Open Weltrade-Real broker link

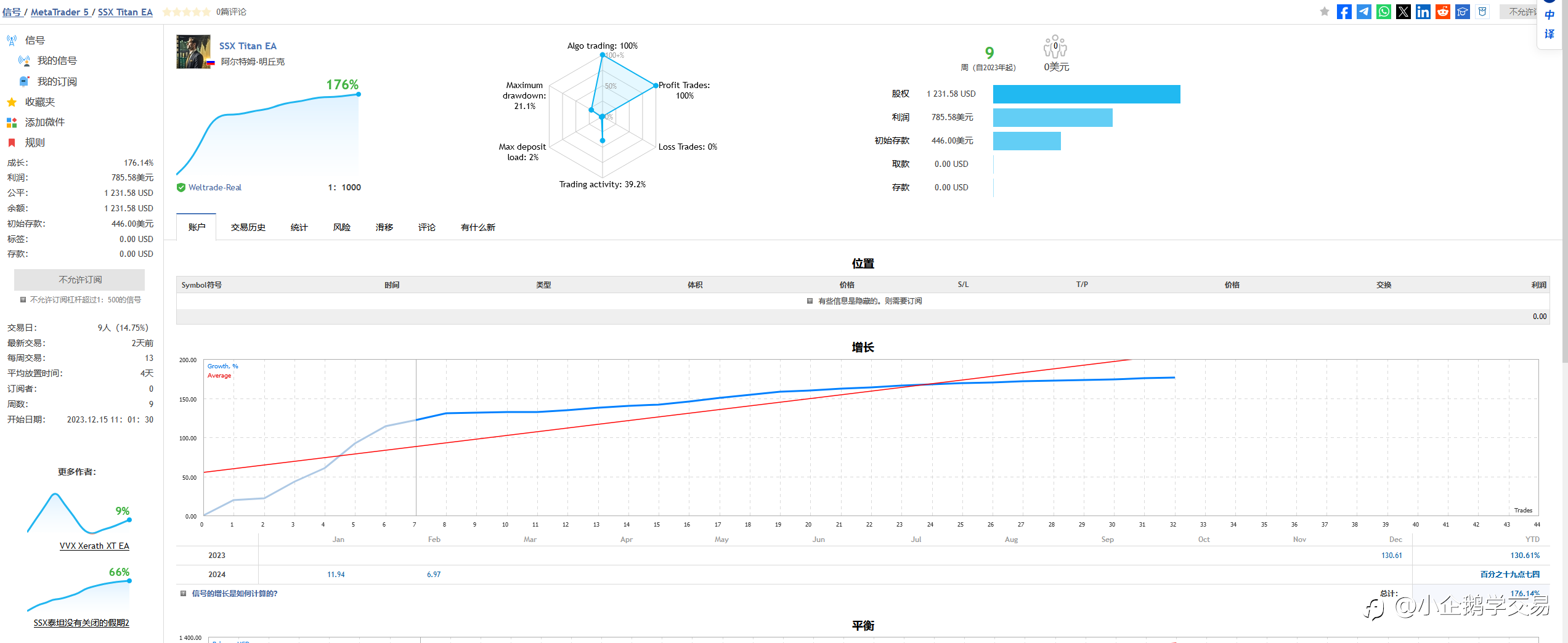(215, 188)
